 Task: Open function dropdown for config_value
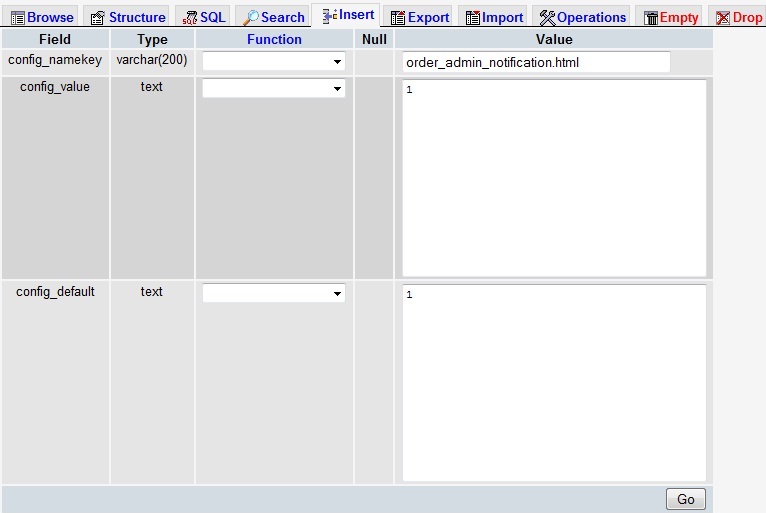(x=274, y=88)
